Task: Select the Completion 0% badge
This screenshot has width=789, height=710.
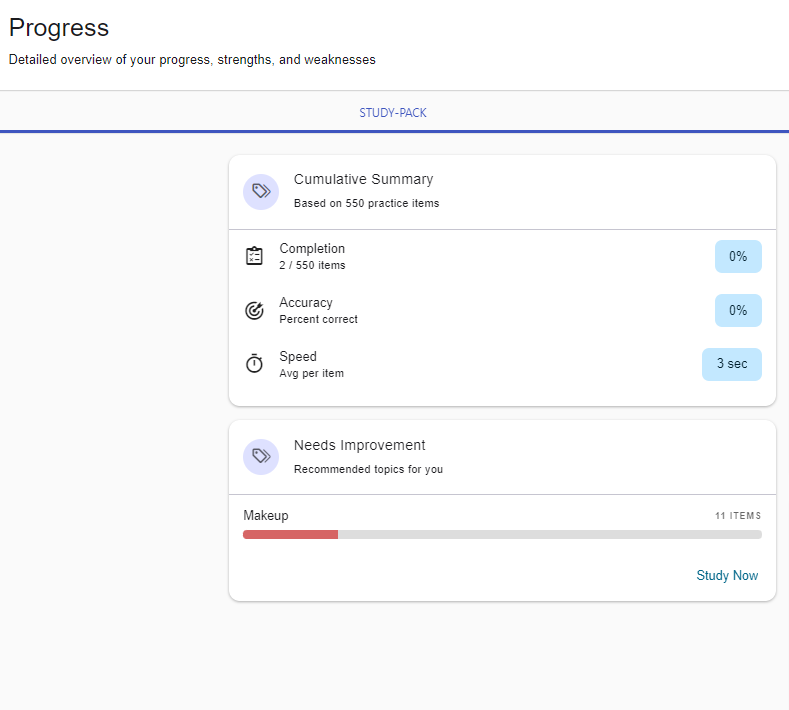Action: pos(738,256)
